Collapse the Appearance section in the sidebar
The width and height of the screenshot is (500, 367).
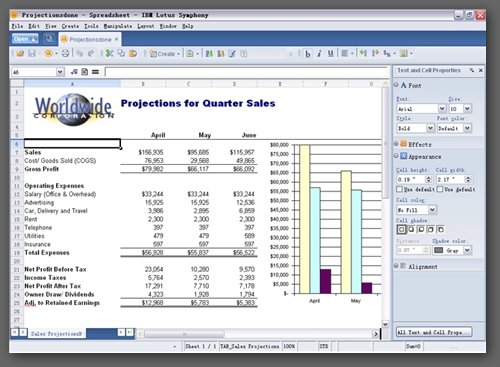click(396, 156)
